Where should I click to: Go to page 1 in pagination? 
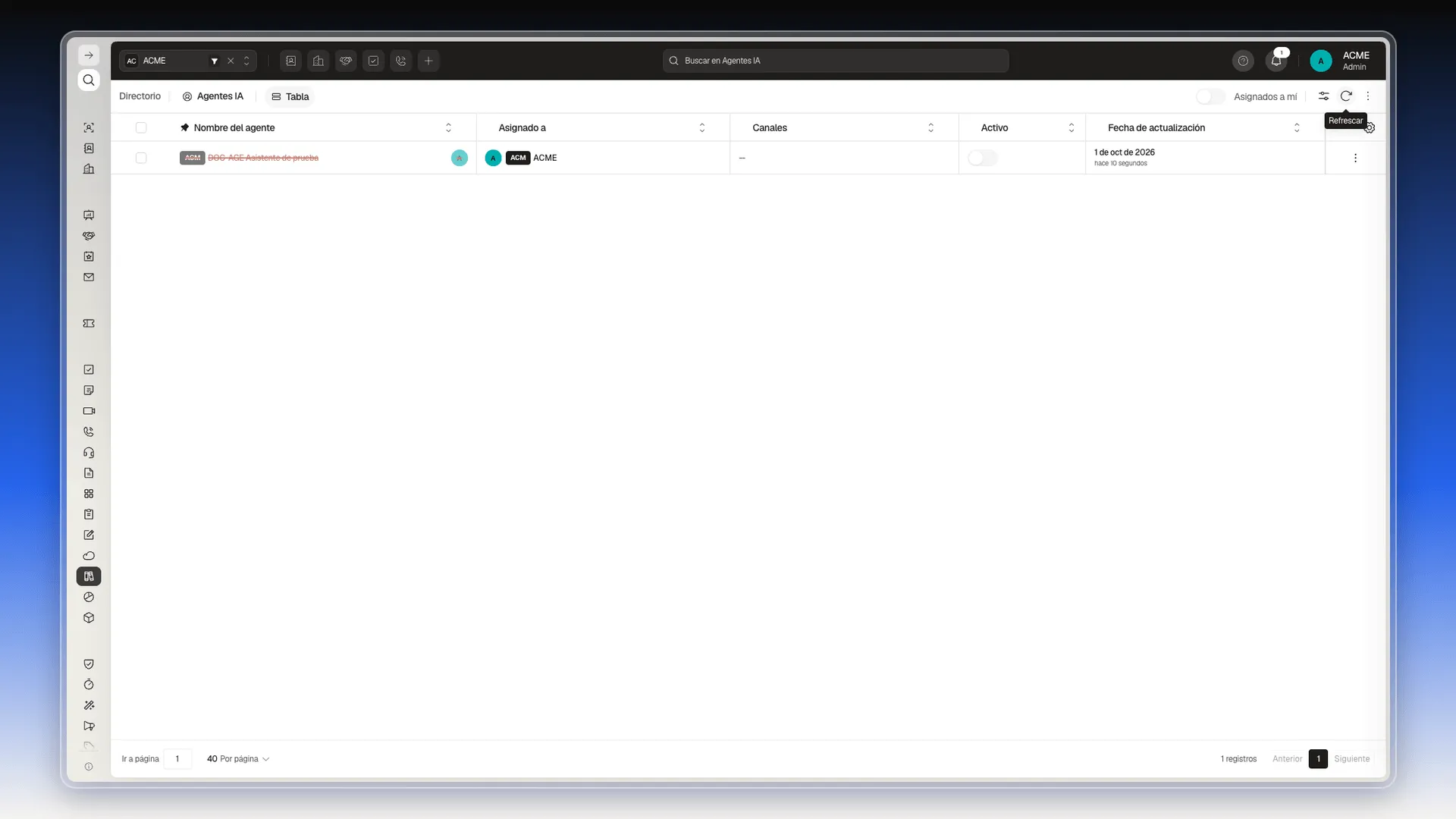[x=1318, y=759]
